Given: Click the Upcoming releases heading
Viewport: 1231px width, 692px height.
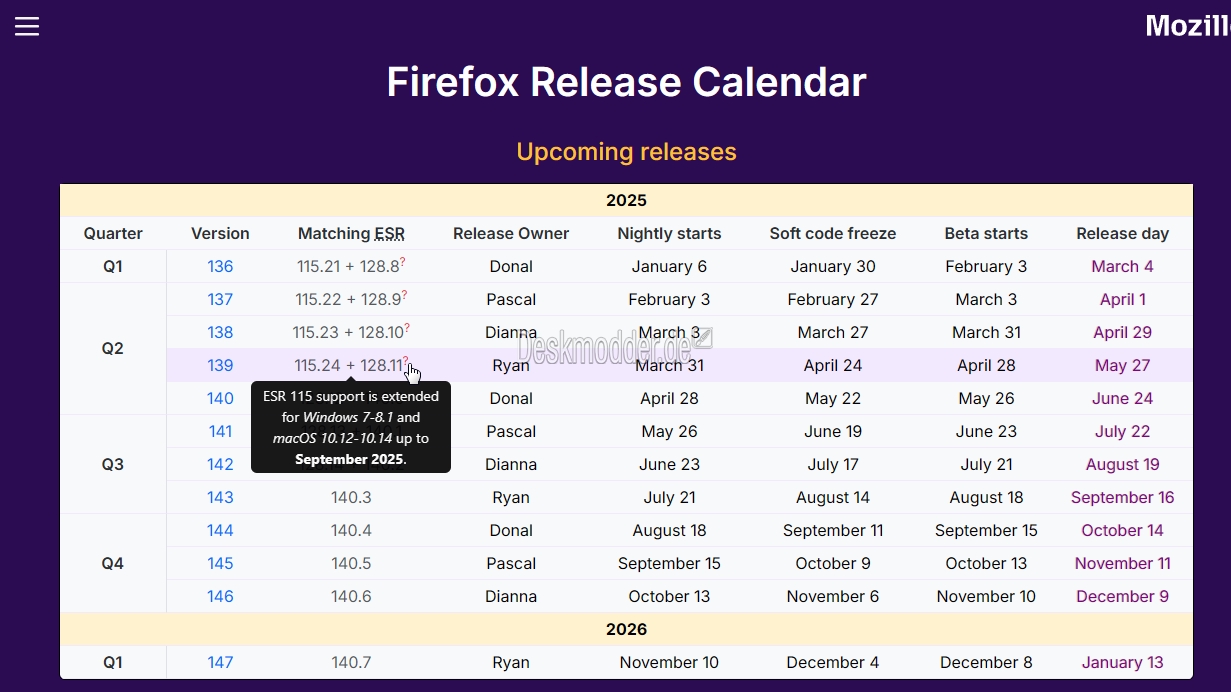Looking at the screenshot, I should pyautogui.click(x=626, y=152).
